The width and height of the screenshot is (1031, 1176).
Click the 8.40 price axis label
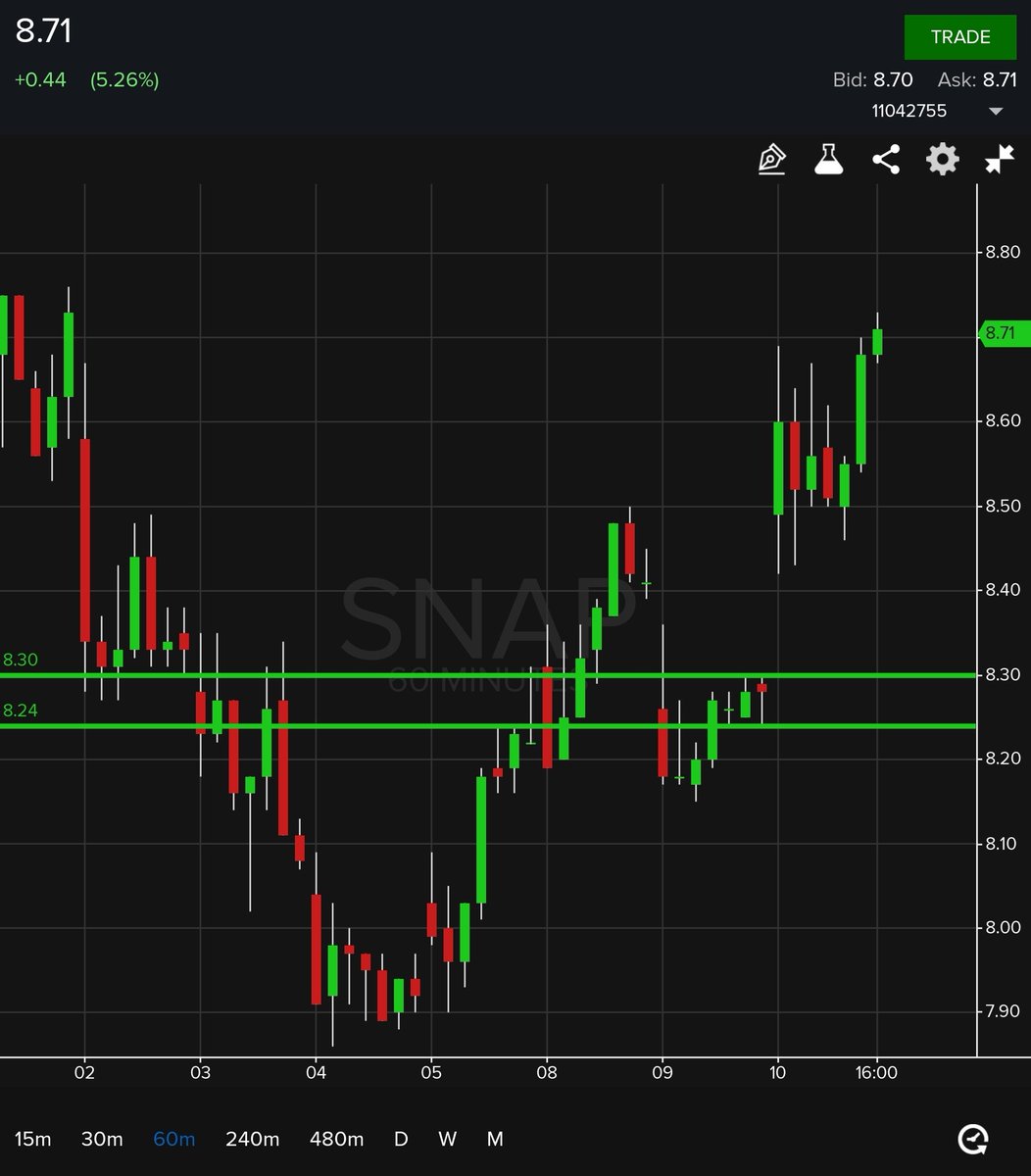[x=1003, y=589]
